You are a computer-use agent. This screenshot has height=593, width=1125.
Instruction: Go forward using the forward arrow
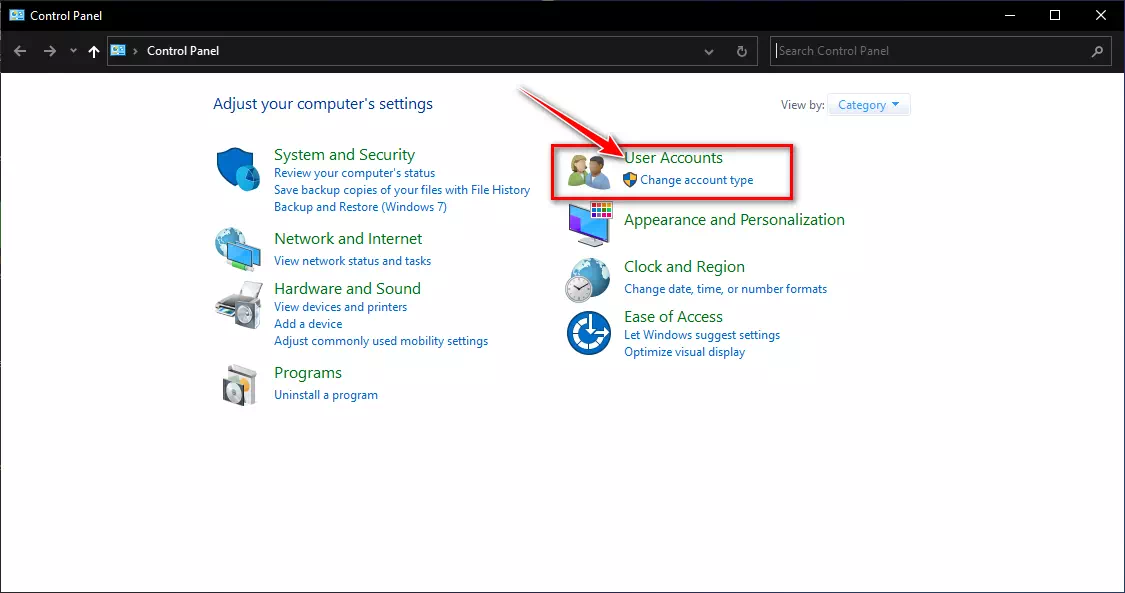[x=50, y=51]
